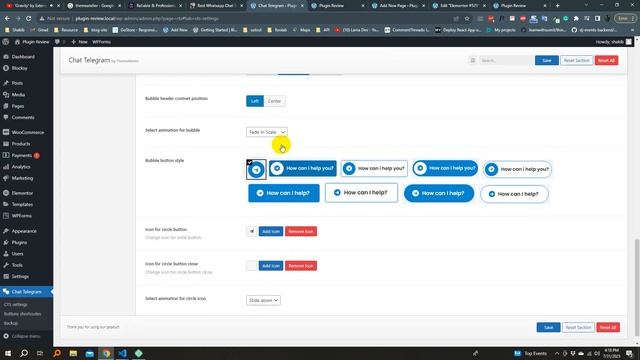Click the page vertical scrollbar
640x360 pixels.
coord(637,286)
